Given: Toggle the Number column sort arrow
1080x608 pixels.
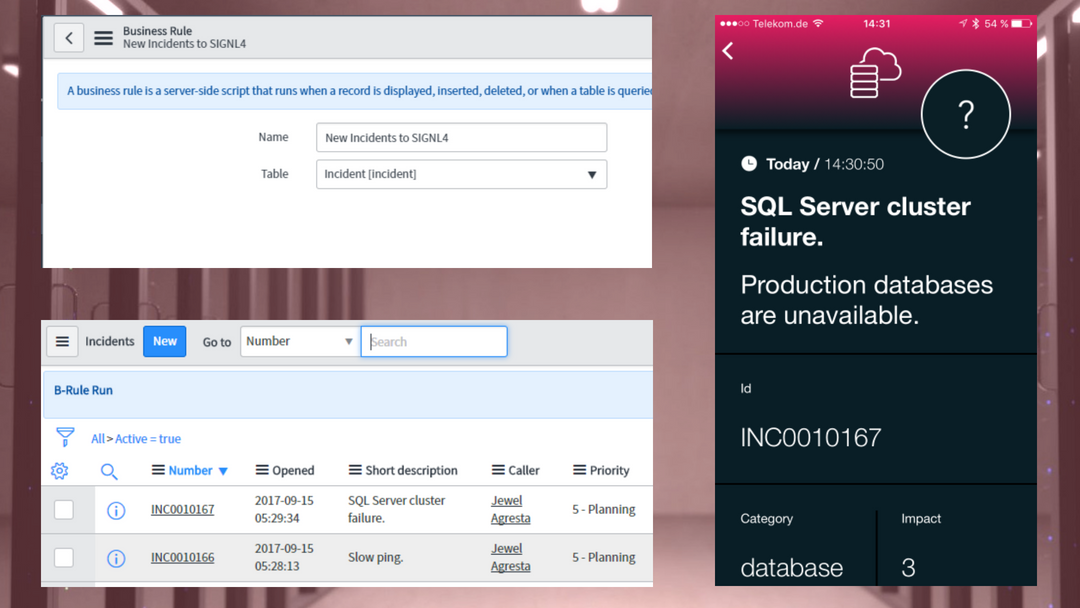Looking at the screenshot, I should coord(223,472).
